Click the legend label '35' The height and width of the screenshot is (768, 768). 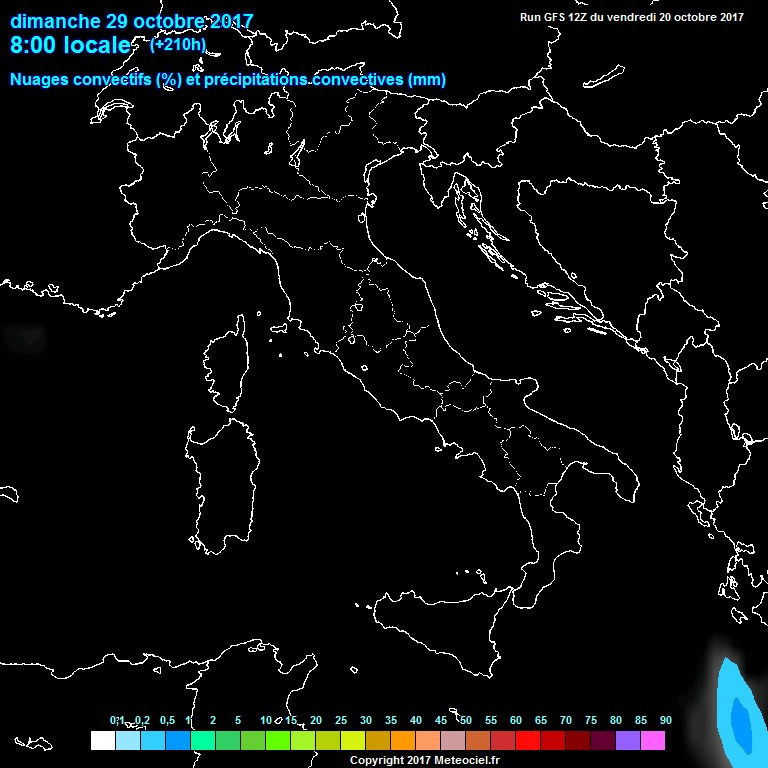[391, 720]
